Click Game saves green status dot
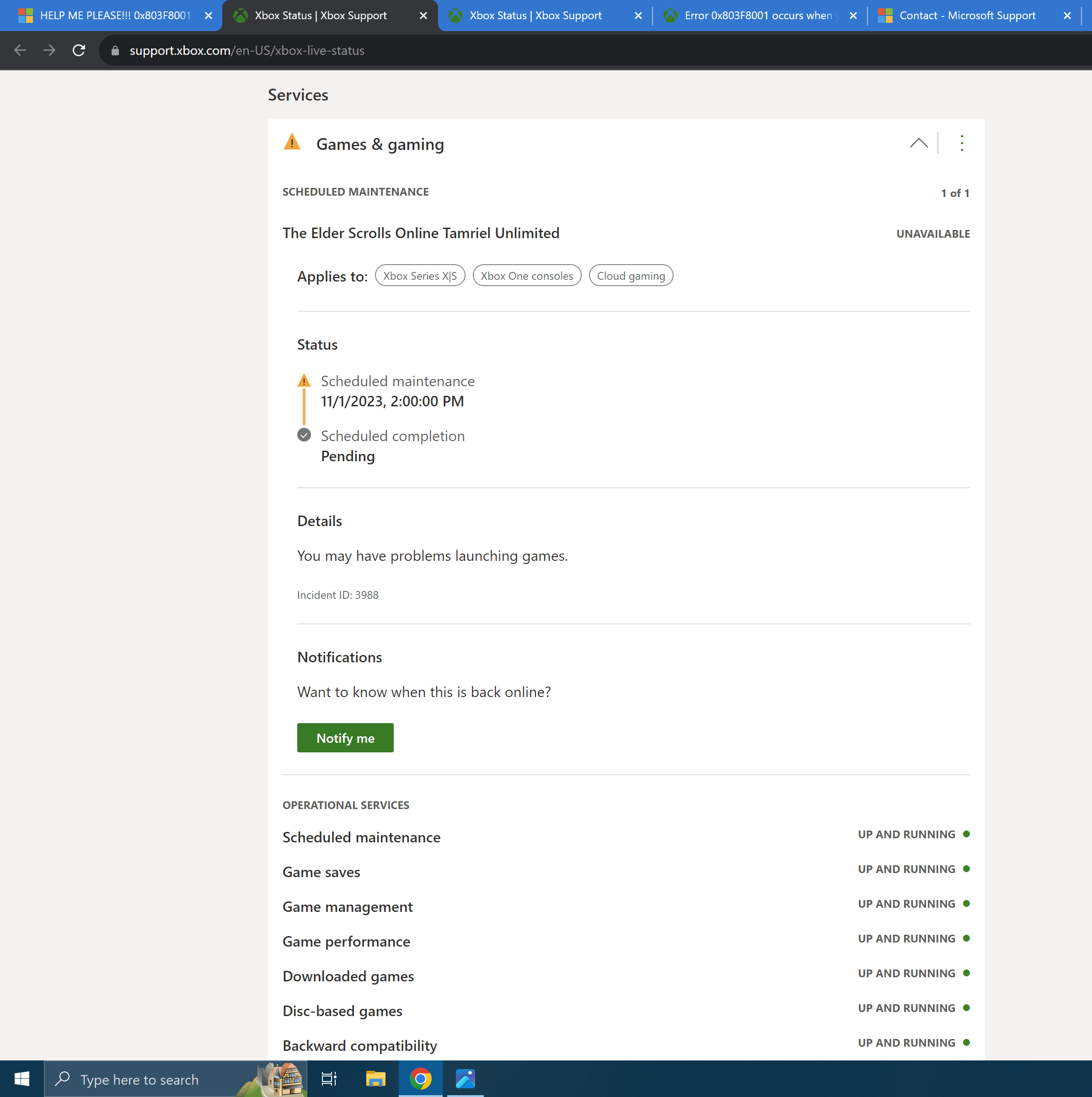1092x1097 pixels. [966, 869]
